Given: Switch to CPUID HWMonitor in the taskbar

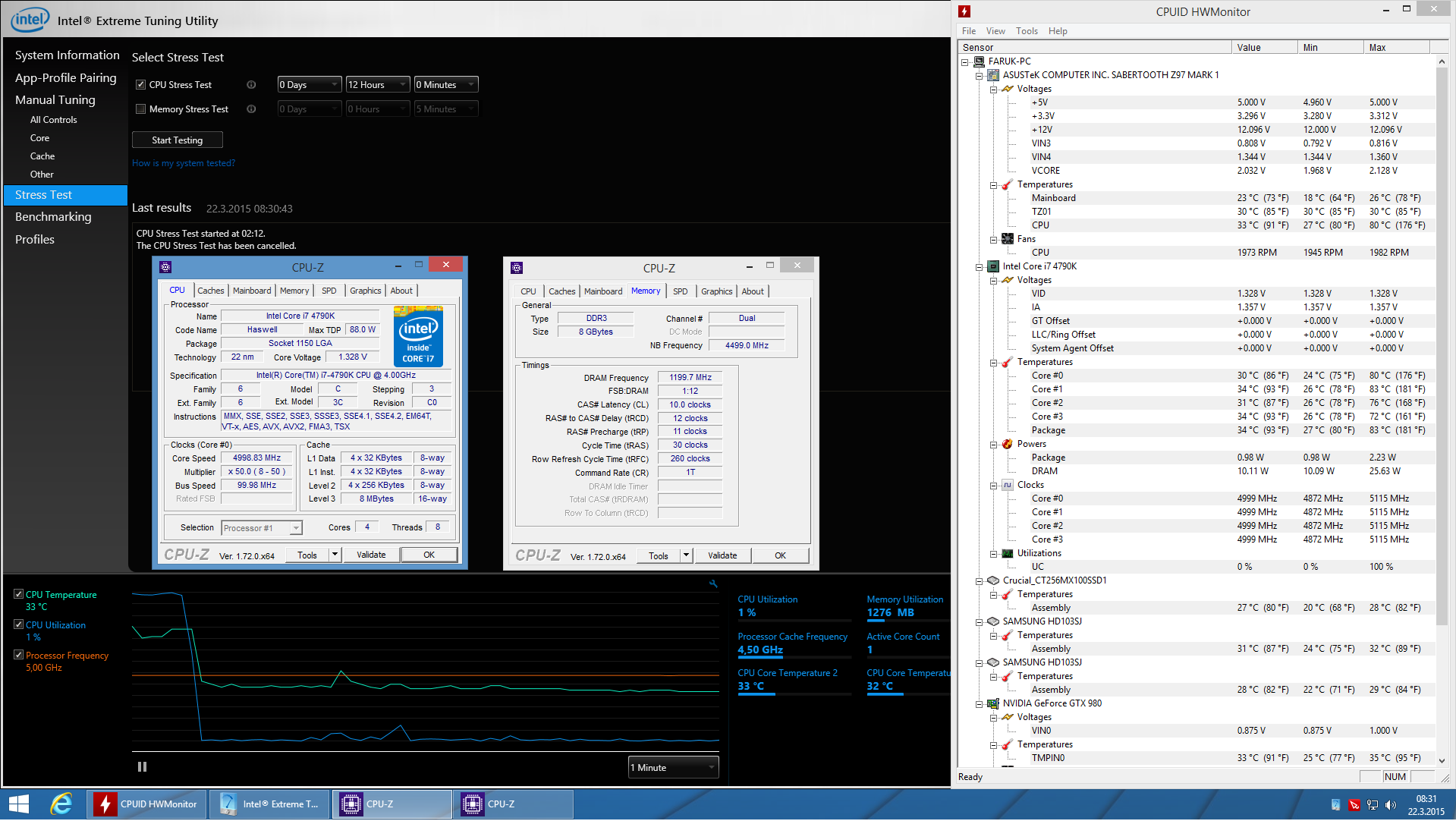Looking at the screenshot, I should [147, 804].
